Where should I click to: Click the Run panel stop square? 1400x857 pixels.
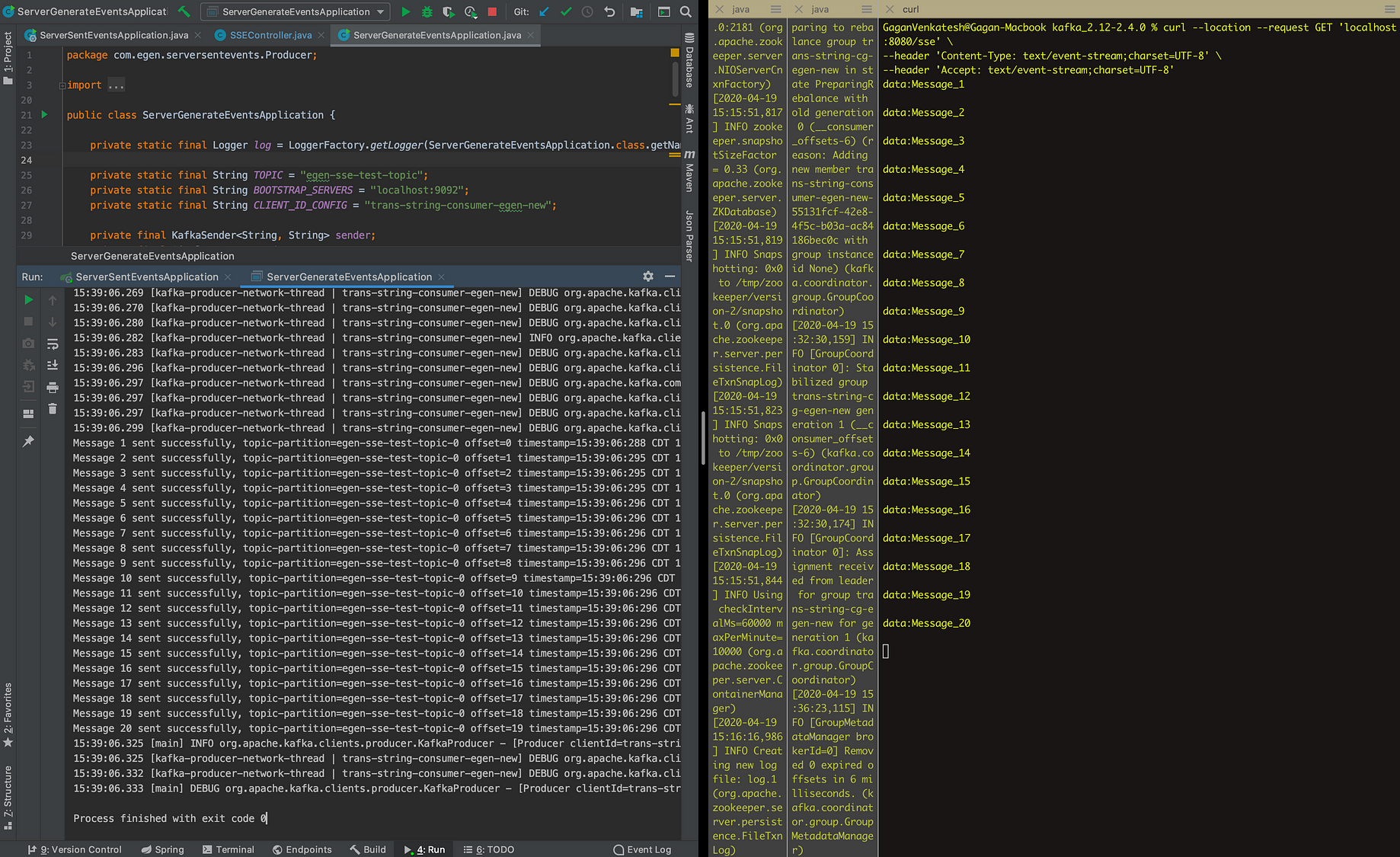pos(28,321)
